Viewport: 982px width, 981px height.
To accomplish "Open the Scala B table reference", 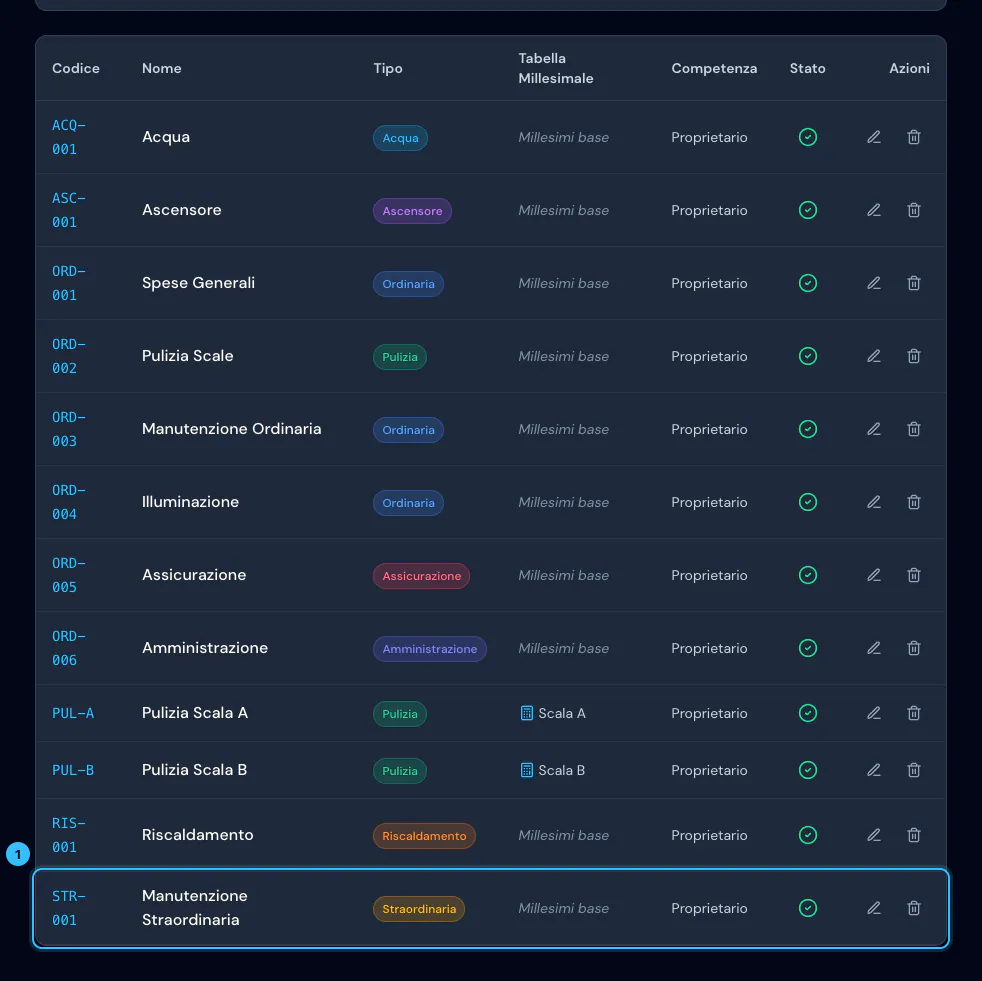I will tap(553, 771).
